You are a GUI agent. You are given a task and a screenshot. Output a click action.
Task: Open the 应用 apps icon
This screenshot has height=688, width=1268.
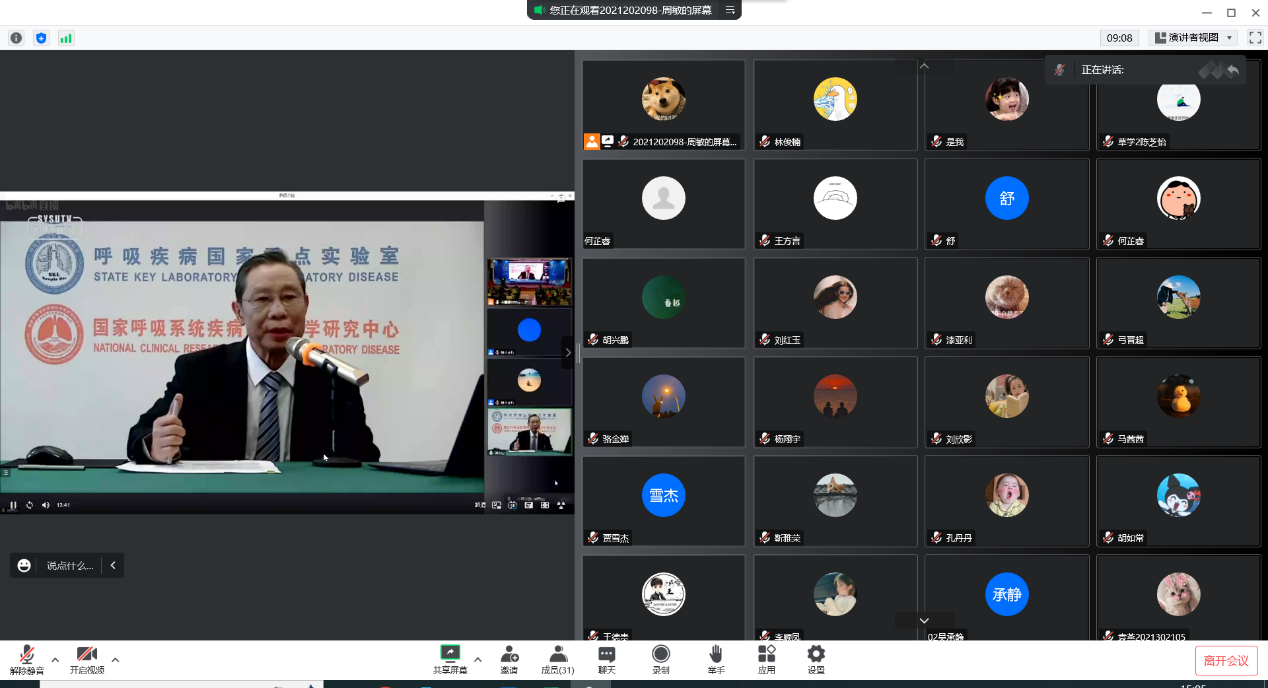point(767,656)
